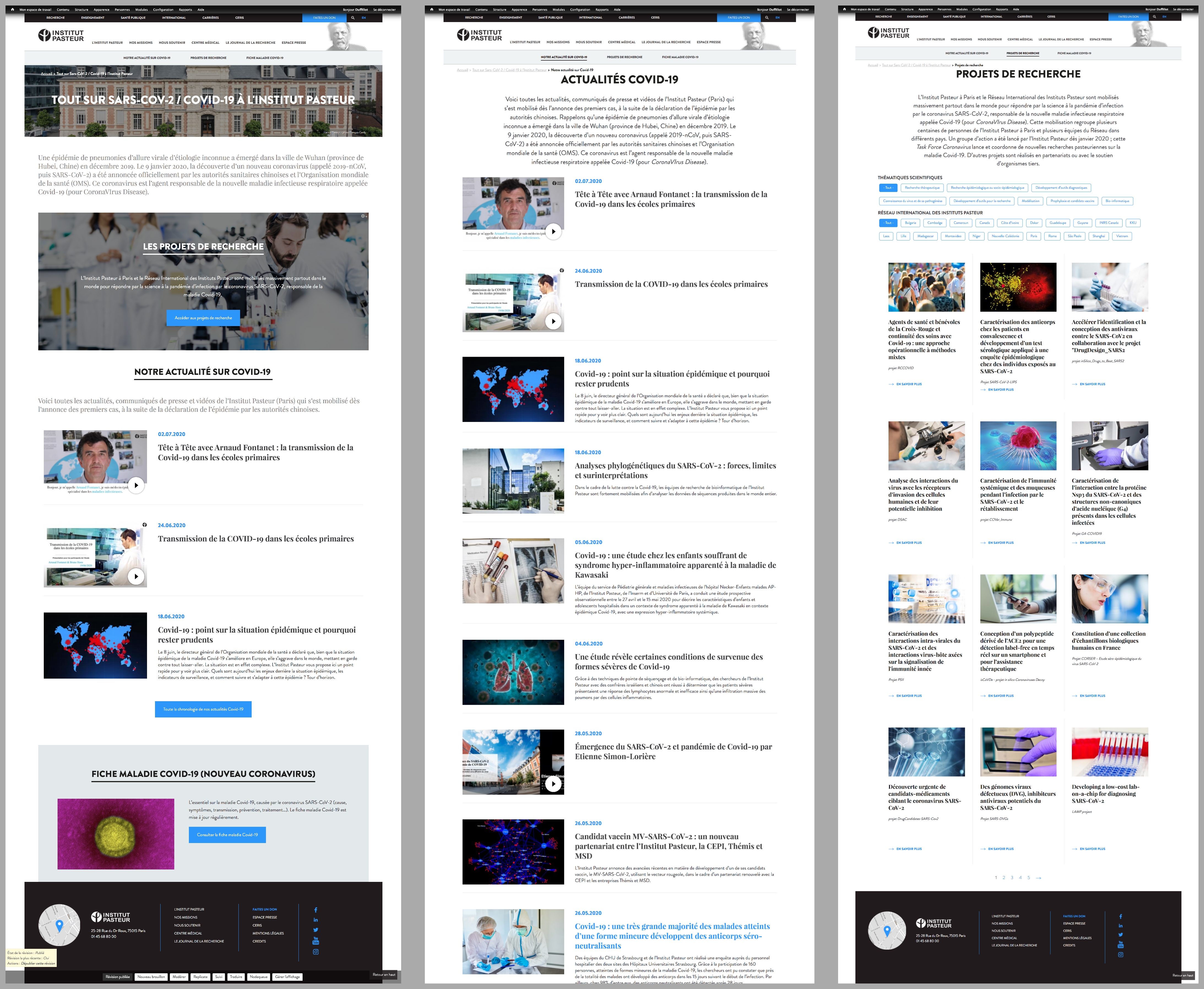
Task: Select the Recherche thérapeutique filter
Action: point(922,188)
